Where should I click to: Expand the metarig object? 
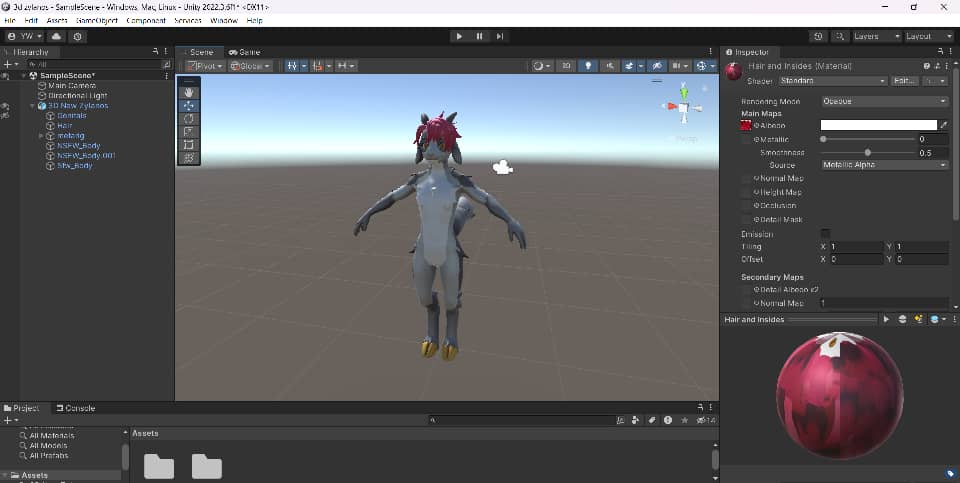pyautogui.click(x=41, y=136)
